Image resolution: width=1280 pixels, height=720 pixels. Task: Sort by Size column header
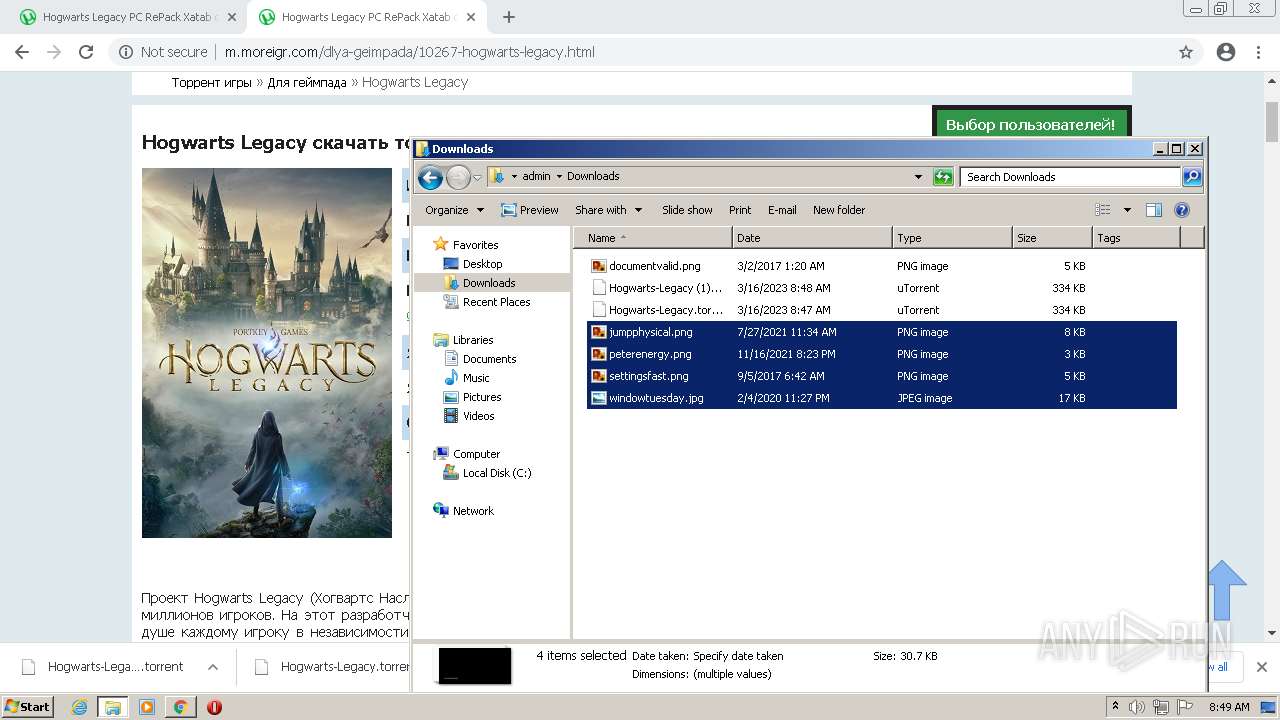tap(1052, 238)
